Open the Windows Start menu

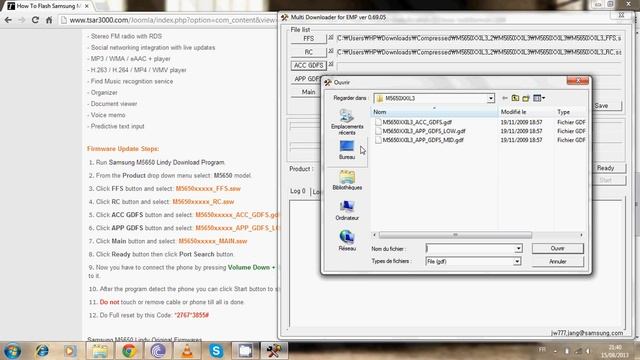[x=12, y=351]
